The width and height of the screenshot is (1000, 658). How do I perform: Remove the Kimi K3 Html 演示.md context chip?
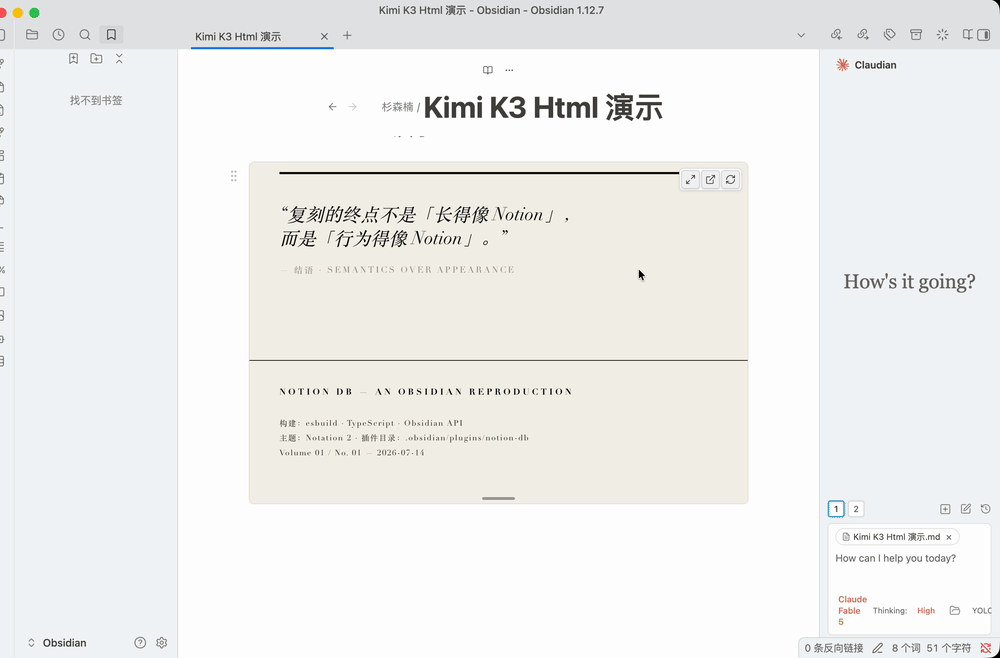(x=949, y=537)
